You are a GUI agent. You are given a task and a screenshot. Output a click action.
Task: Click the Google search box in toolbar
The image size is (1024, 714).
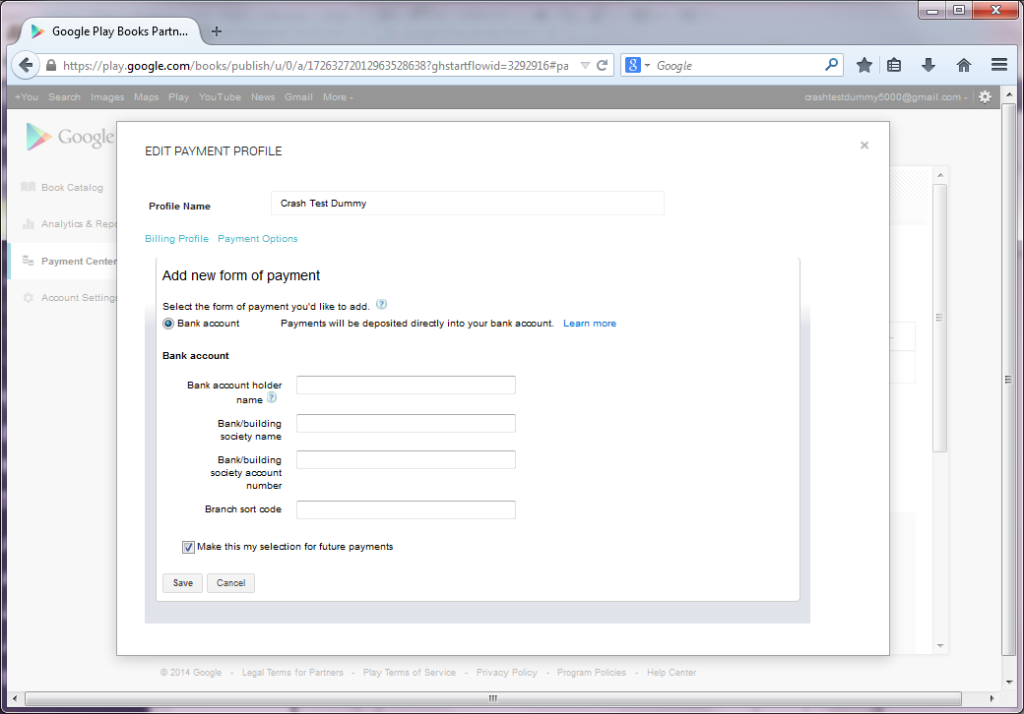[738, 65]
